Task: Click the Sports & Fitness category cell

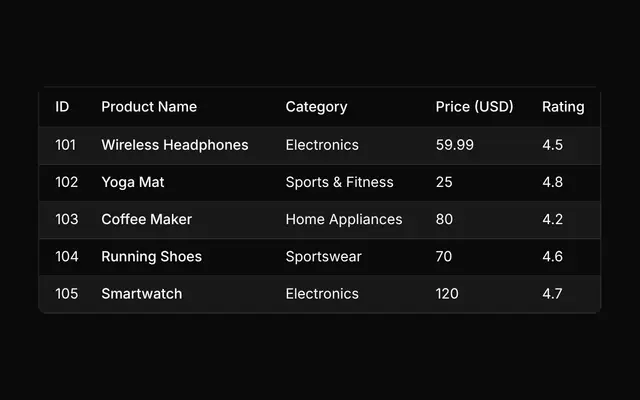Action: (x=340, y=182)
